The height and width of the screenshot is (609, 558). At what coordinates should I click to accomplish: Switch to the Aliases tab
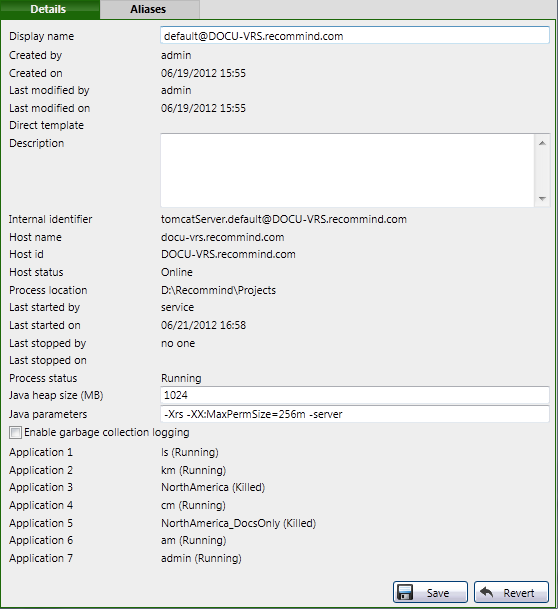click(x=150, y=9)
